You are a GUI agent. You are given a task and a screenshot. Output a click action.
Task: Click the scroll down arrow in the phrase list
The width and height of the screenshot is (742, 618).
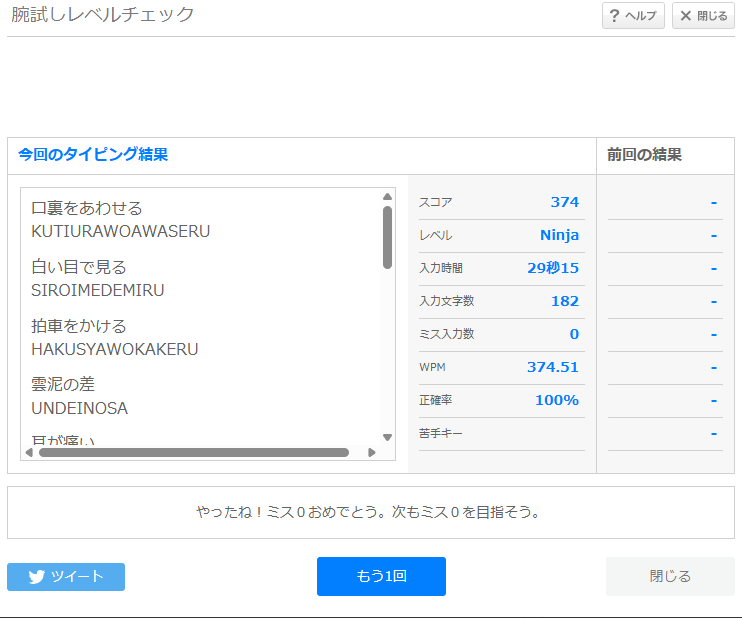(x=387, y=437)
